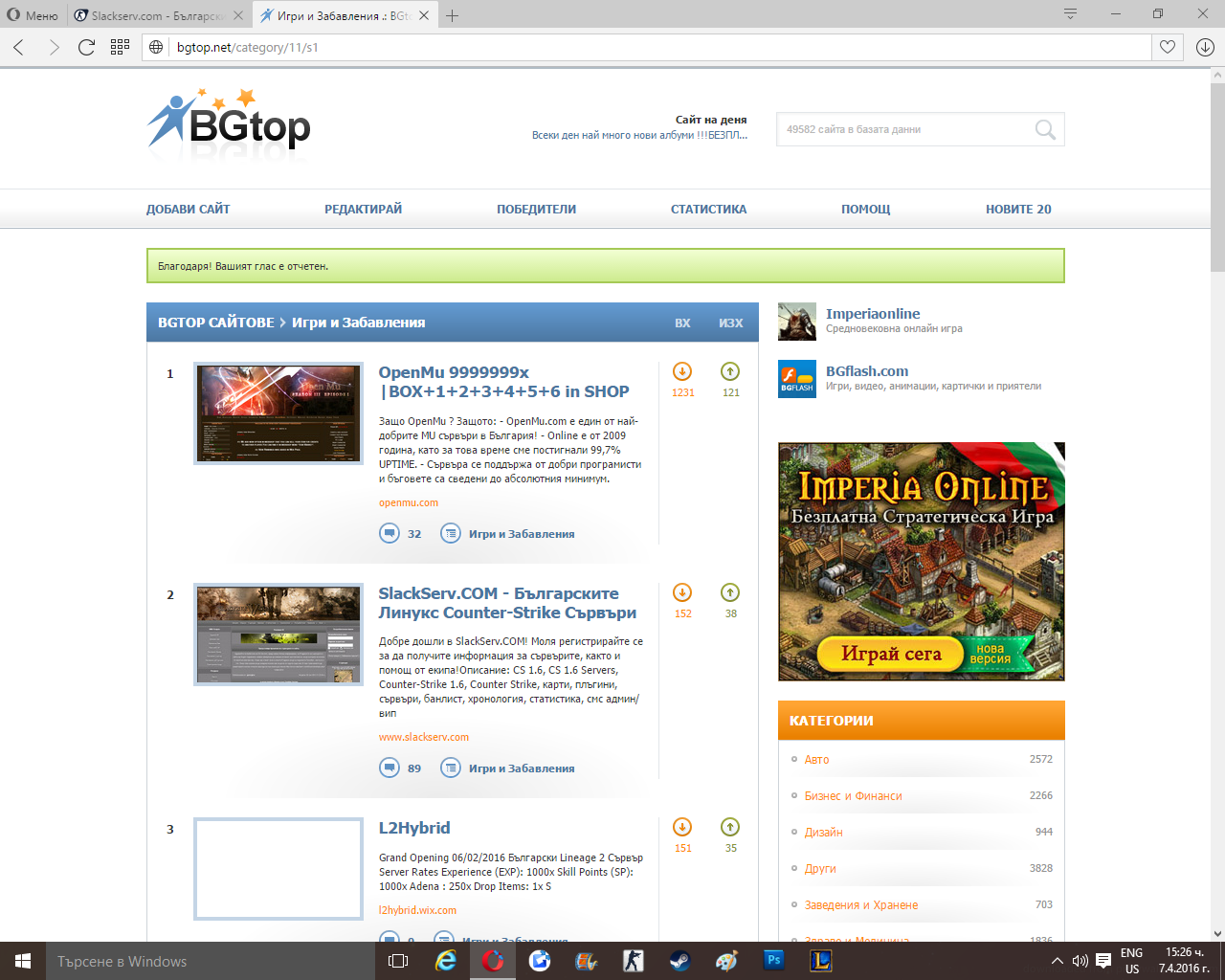
Task: Reload the current page
Action: (x=86, y=47)
